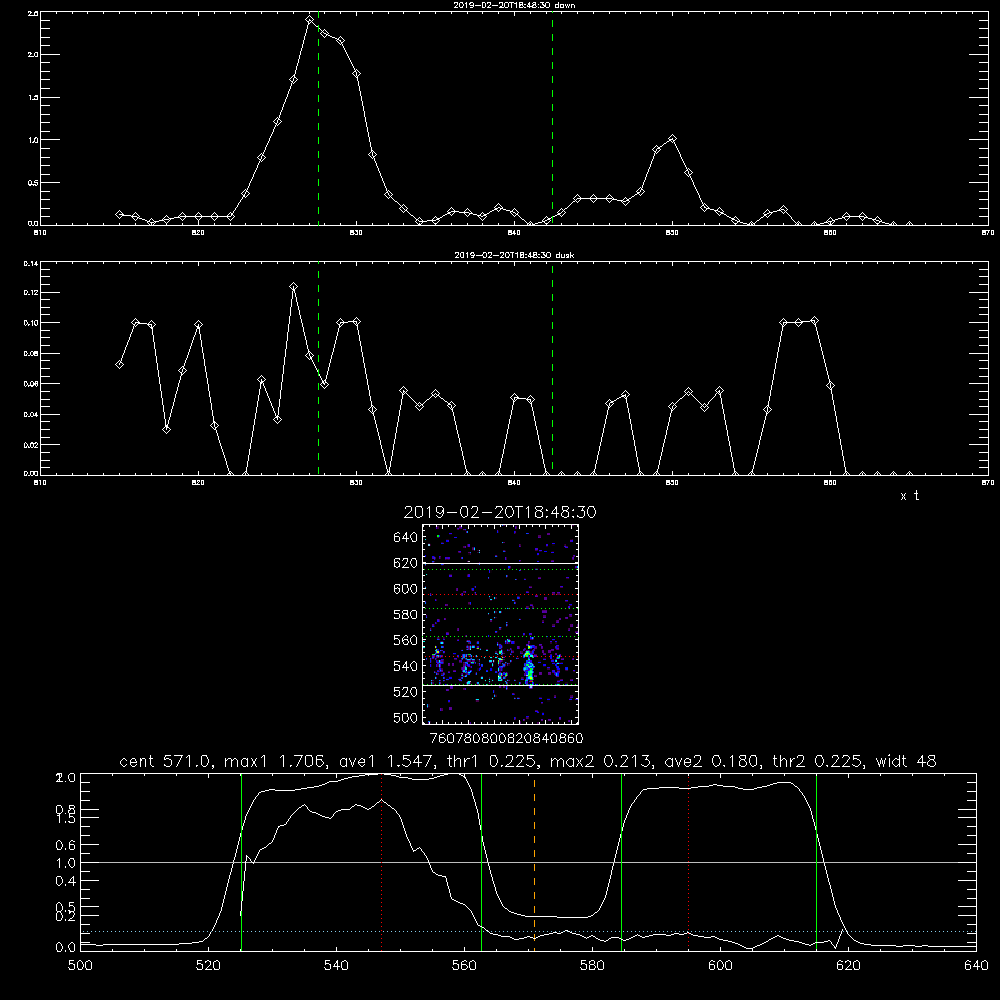
Task: Click the 0.8 label on bottom plot y-axis
Action: pyautogui.click(x=66, y=809)
